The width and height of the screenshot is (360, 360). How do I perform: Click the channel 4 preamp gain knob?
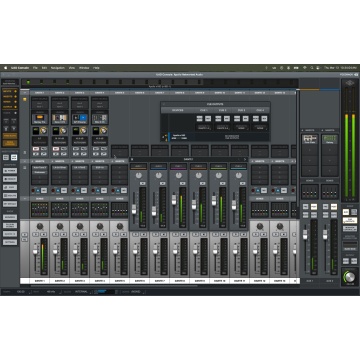[104, 130]
